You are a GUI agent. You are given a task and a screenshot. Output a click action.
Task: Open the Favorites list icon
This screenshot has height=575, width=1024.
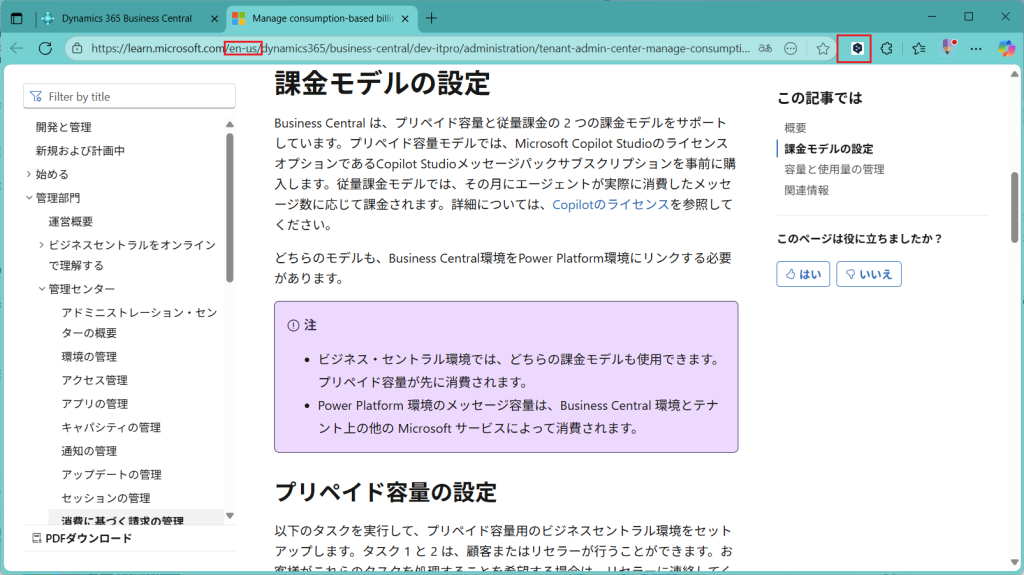[918, 48]
